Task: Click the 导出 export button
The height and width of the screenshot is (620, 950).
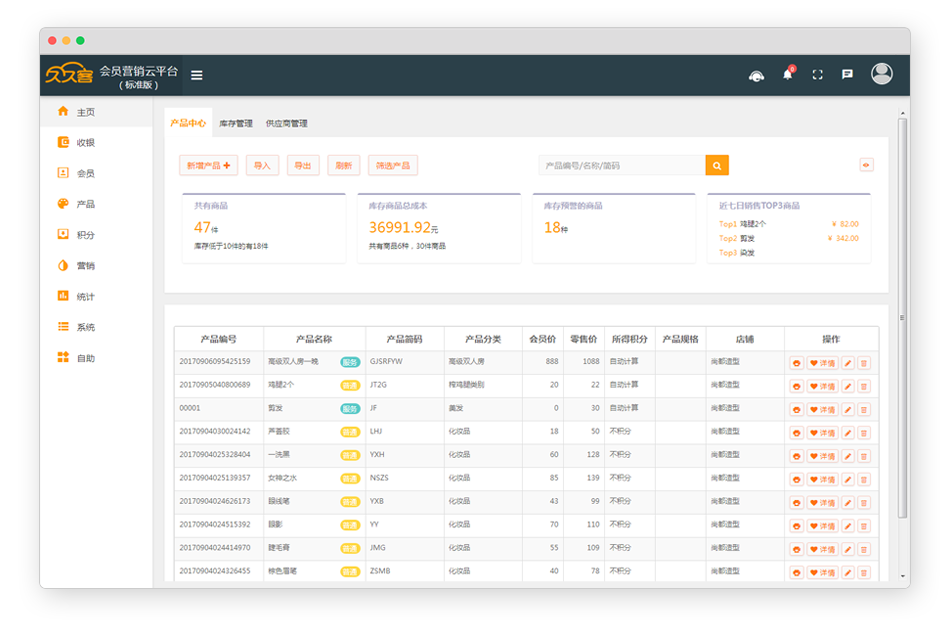Action: [x=303, y=166]
